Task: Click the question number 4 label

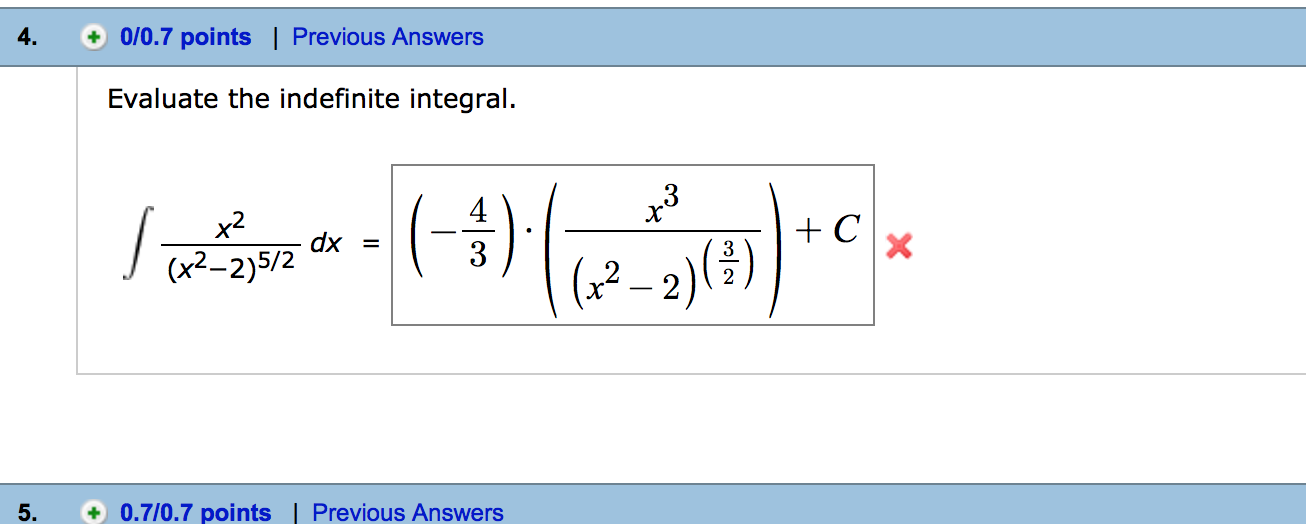Action: coord(29,38)
